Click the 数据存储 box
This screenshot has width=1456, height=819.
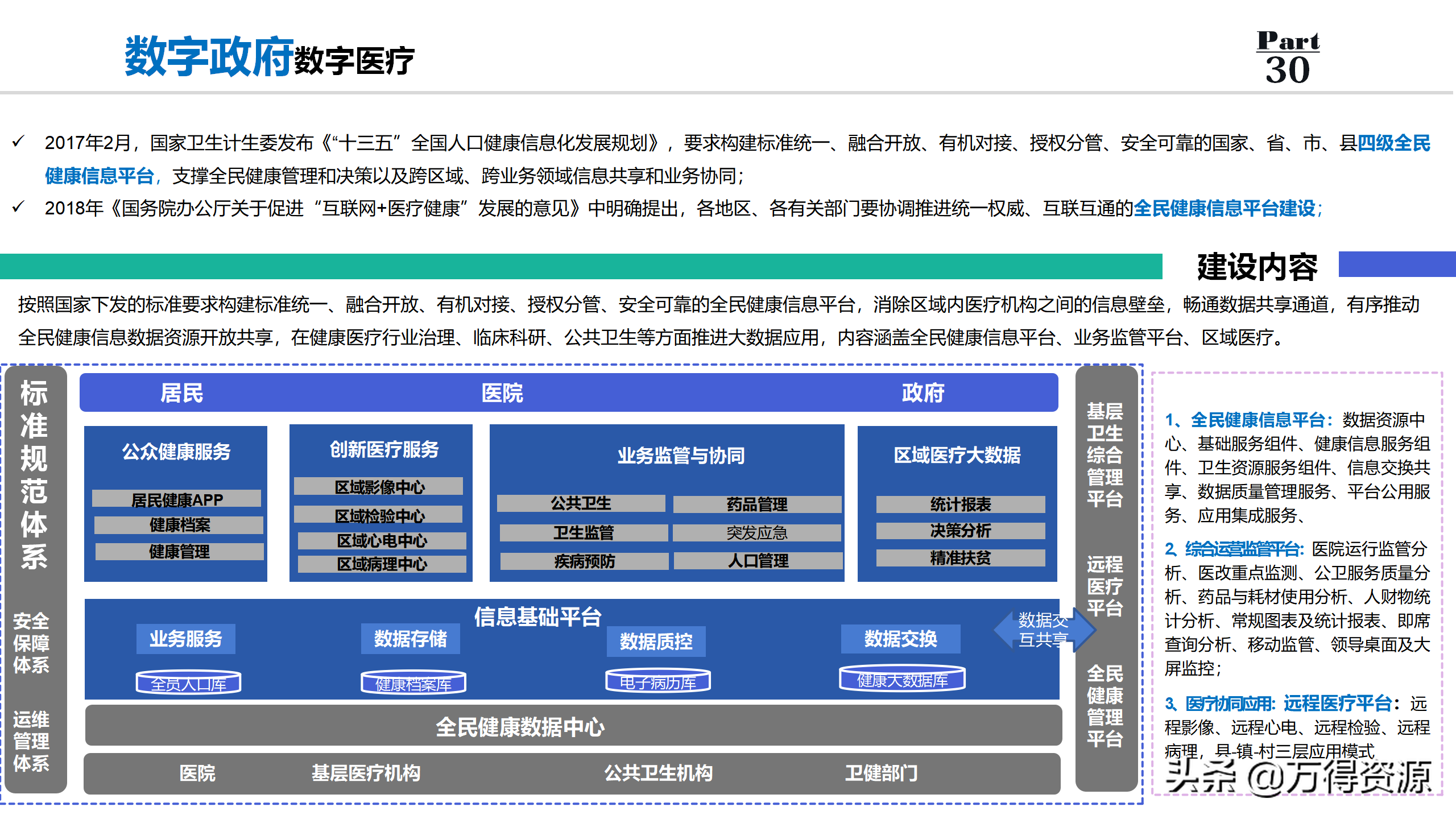point(411,639)
